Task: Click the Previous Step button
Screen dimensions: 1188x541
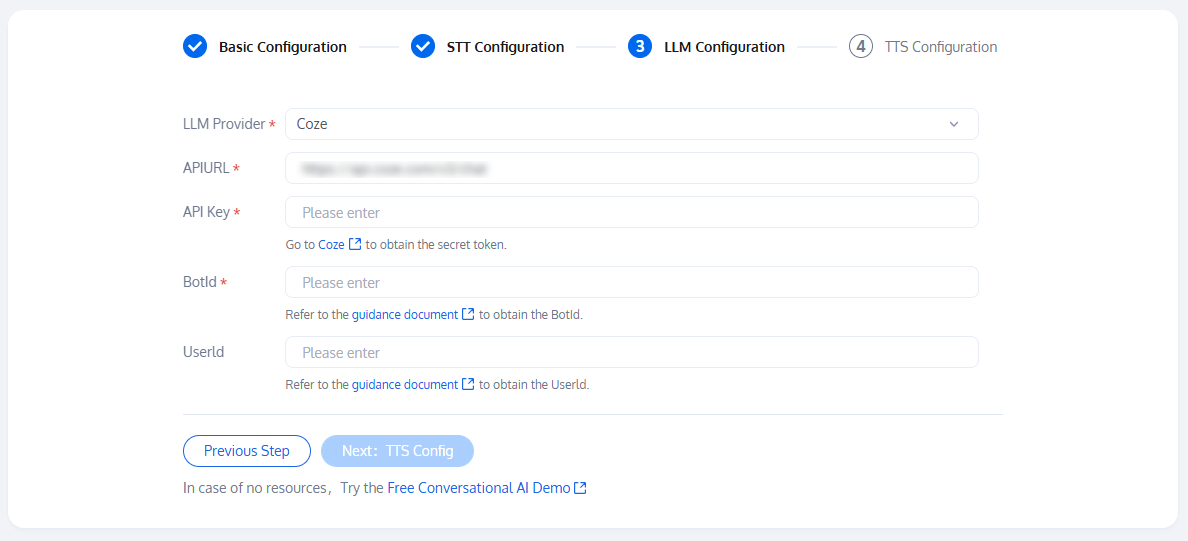Action: tap(247, 451)
